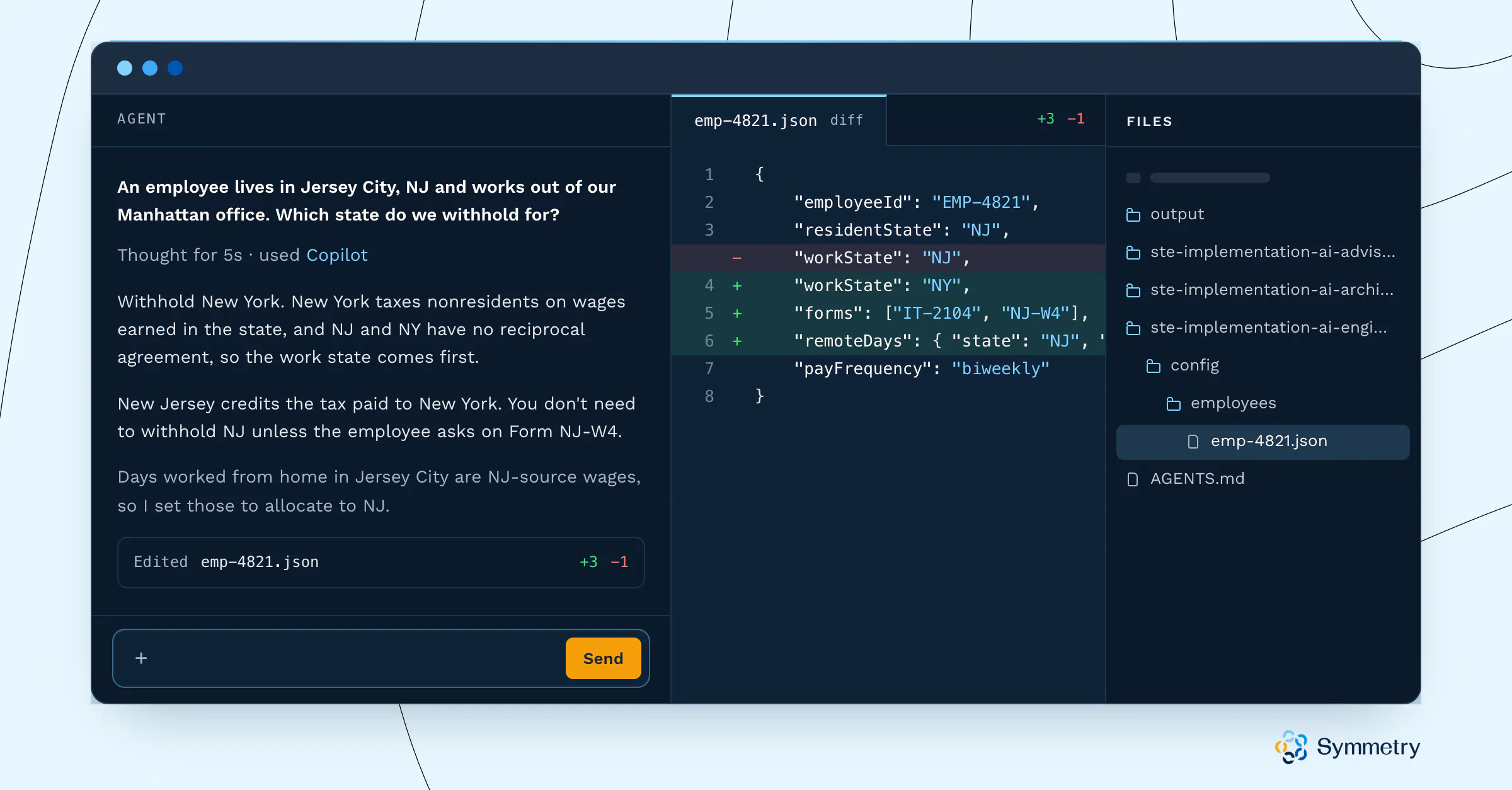
Task: Click file icon beside emp-4821.json in tree
Action: [x=1193, y=442]
